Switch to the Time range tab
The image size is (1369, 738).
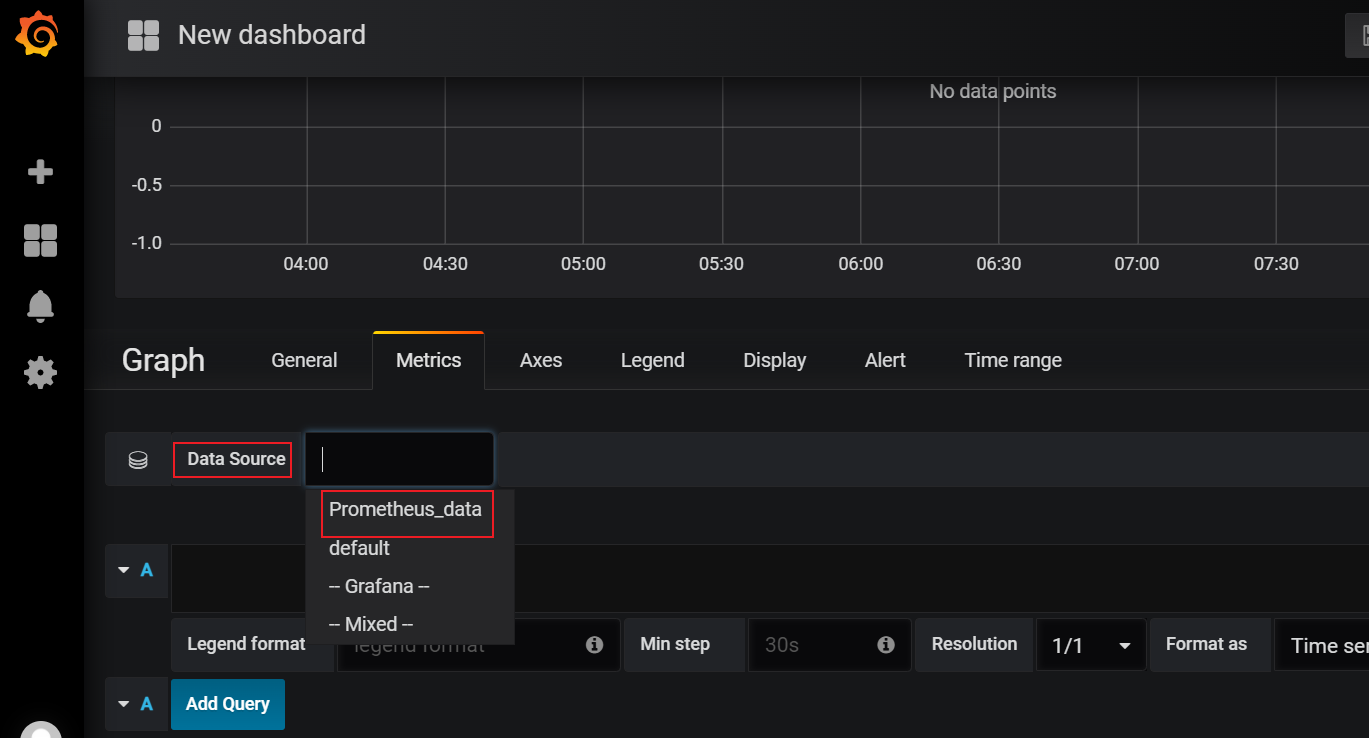click(1013, 360)
